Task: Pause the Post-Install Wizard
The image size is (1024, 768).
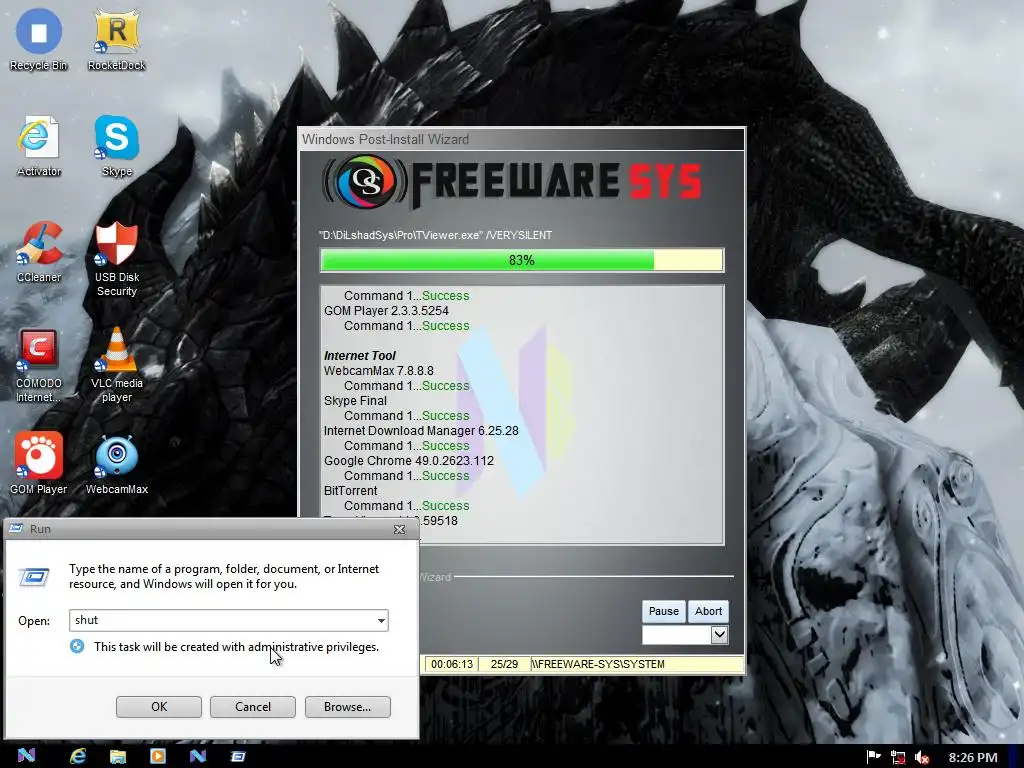Action: tap(664, 611)
